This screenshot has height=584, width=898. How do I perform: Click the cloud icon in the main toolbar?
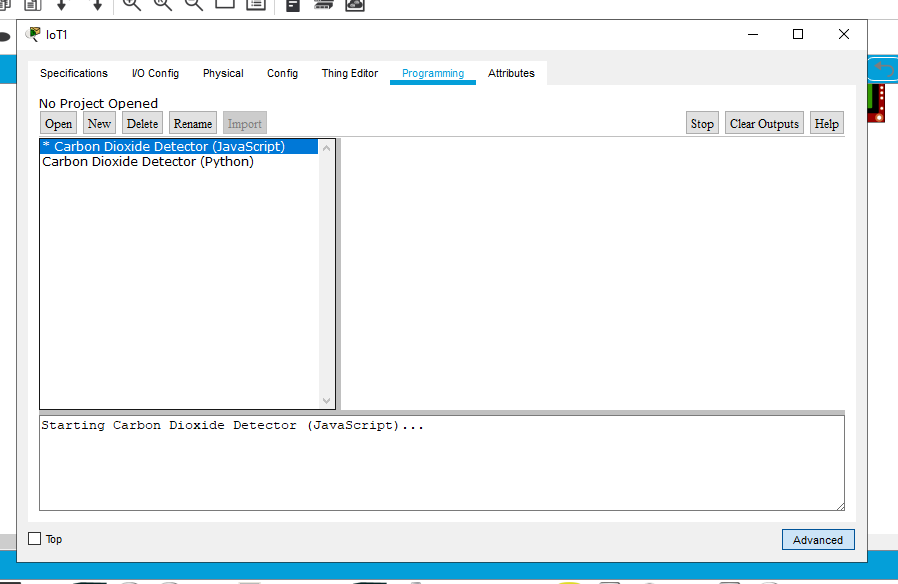pyautogui.click(x=355, y=5)
